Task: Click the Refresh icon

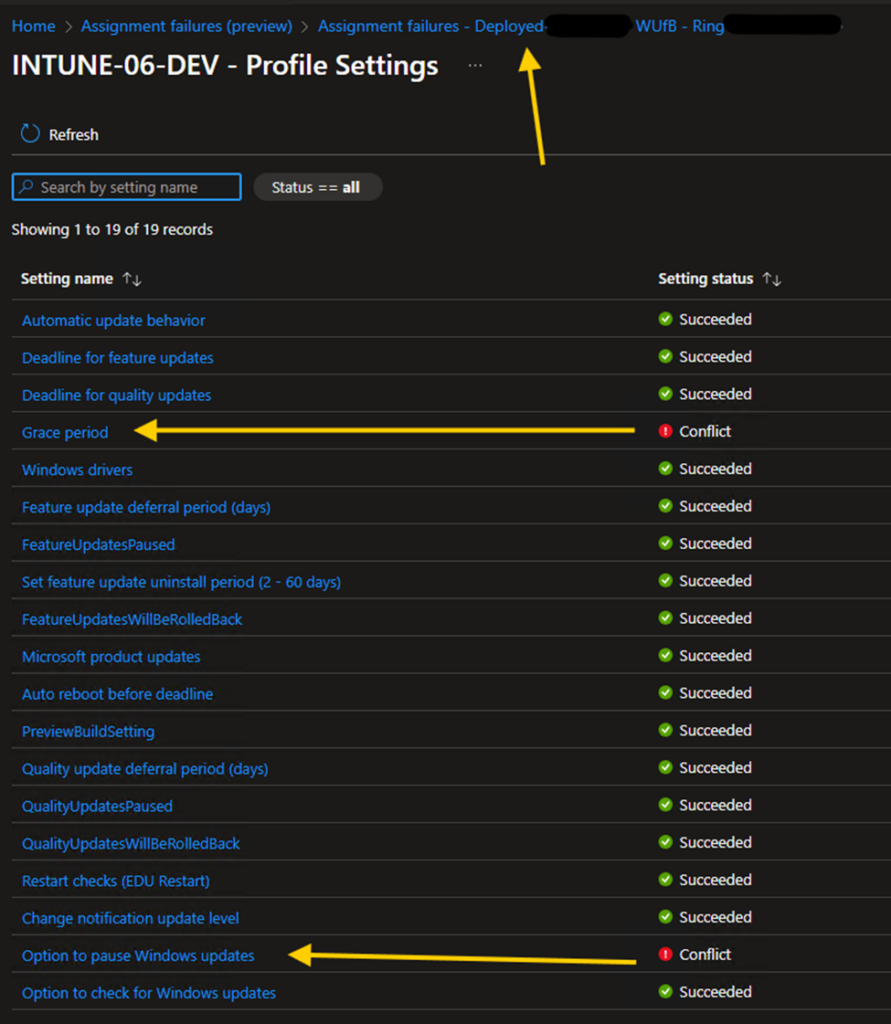Action: click(x=30, y=134)
